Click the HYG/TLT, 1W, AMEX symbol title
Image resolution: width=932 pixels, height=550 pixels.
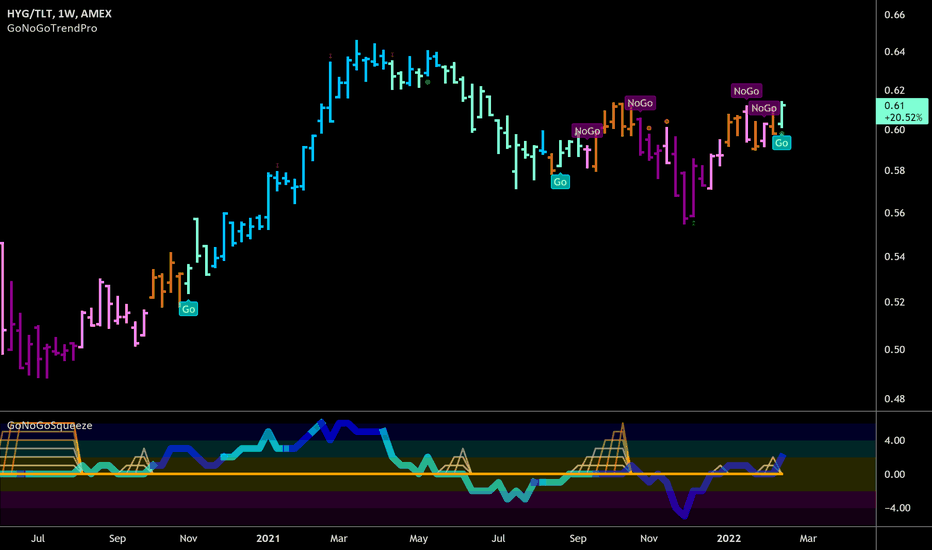click(x=59, y=13)
